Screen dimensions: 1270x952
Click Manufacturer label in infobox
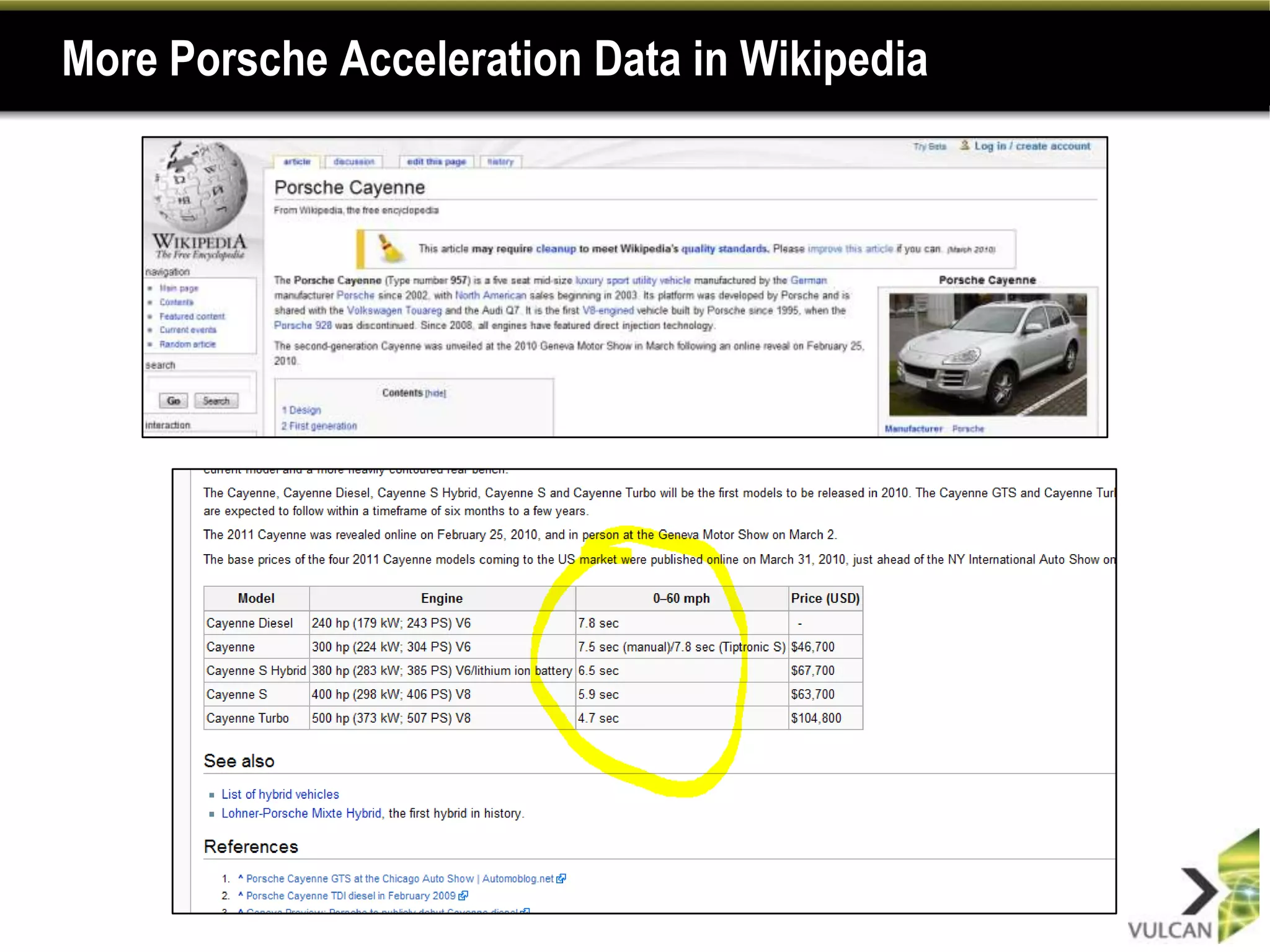pos(913,428)
